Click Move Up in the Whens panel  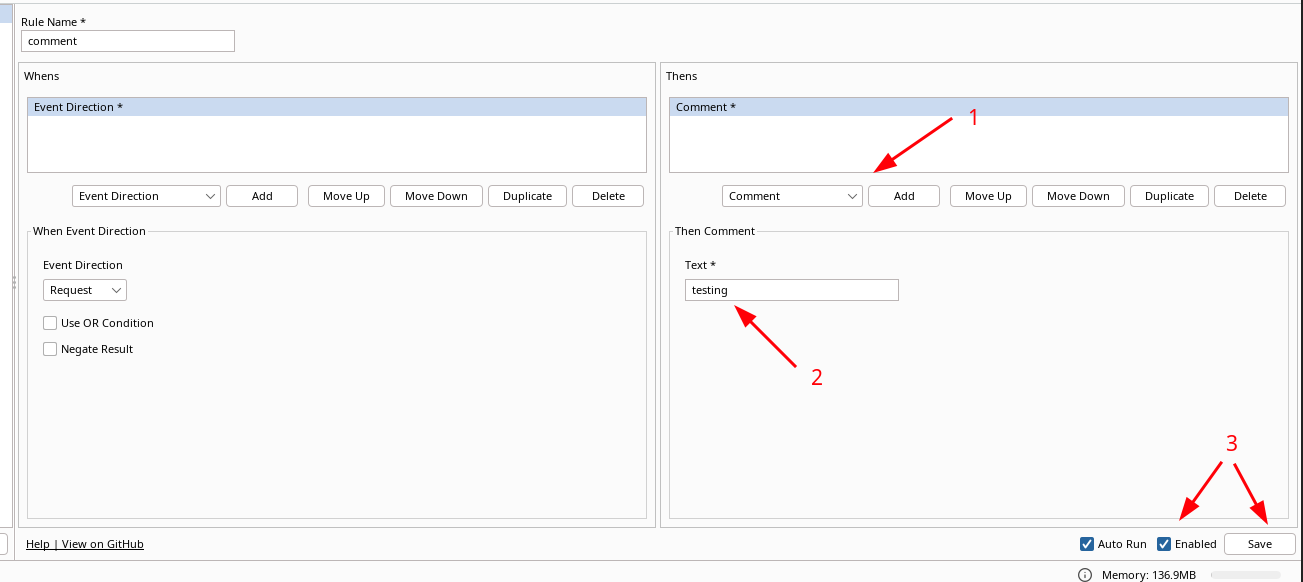[345, 196]
